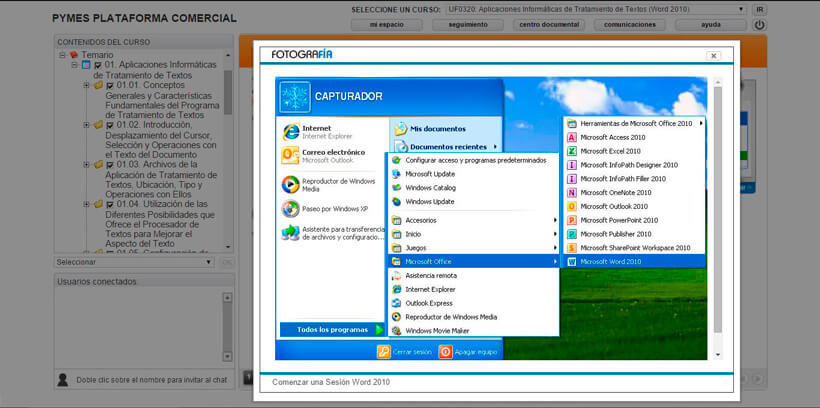Toggle checkbox for 01.04. Utilización
820x408 pixels.
point(110,205)
